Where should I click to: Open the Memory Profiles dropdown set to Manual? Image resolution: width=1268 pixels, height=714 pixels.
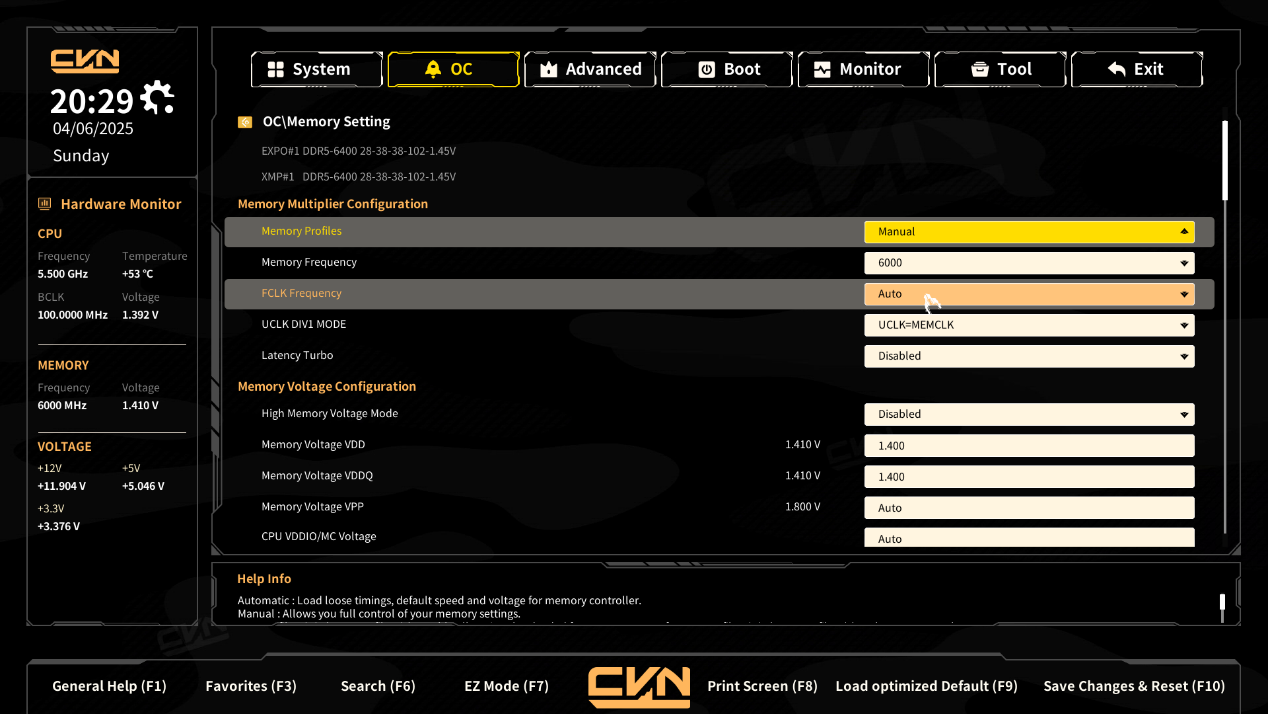[1029, 232]
